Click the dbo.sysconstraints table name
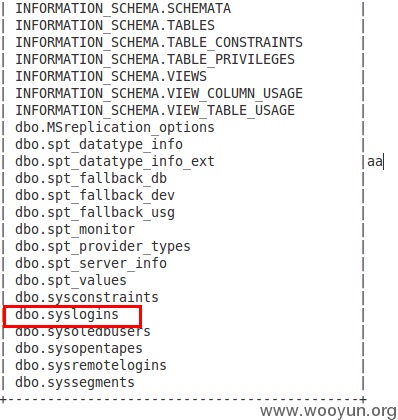This screenshot has width=398, height=420. 87,297
